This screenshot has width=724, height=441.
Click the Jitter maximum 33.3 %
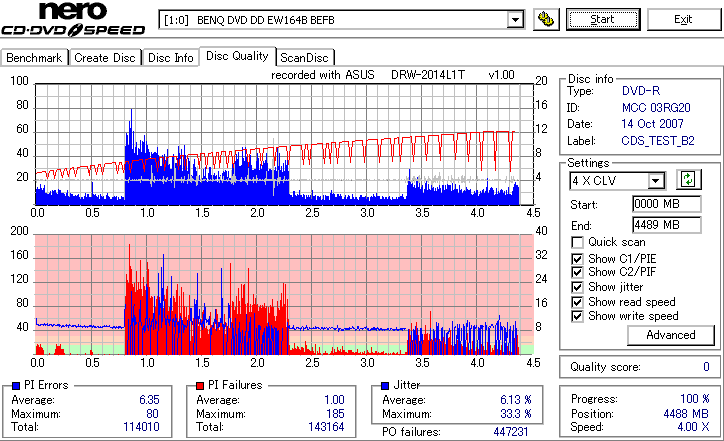point(516,414)
